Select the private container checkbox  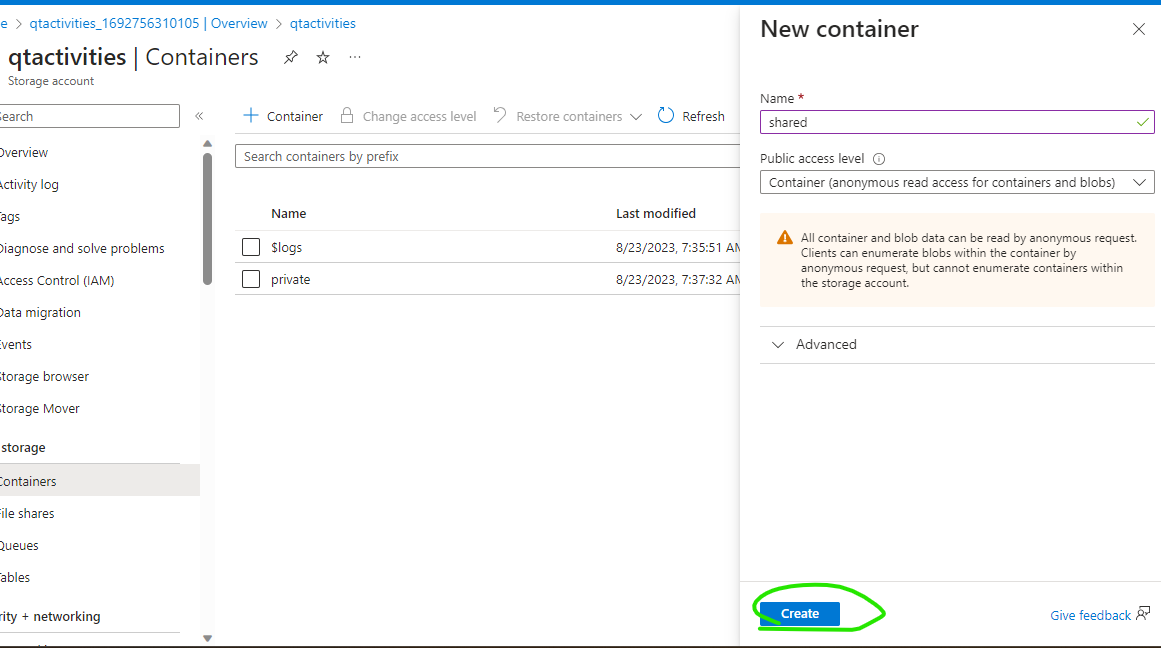click(251, 279)
